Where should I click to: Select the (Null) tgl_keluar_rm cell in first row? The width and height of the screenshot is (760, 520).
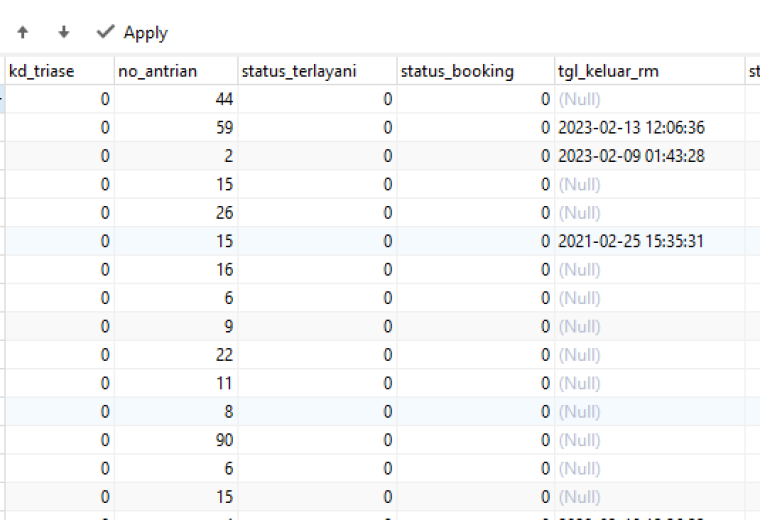click(649, 99)
